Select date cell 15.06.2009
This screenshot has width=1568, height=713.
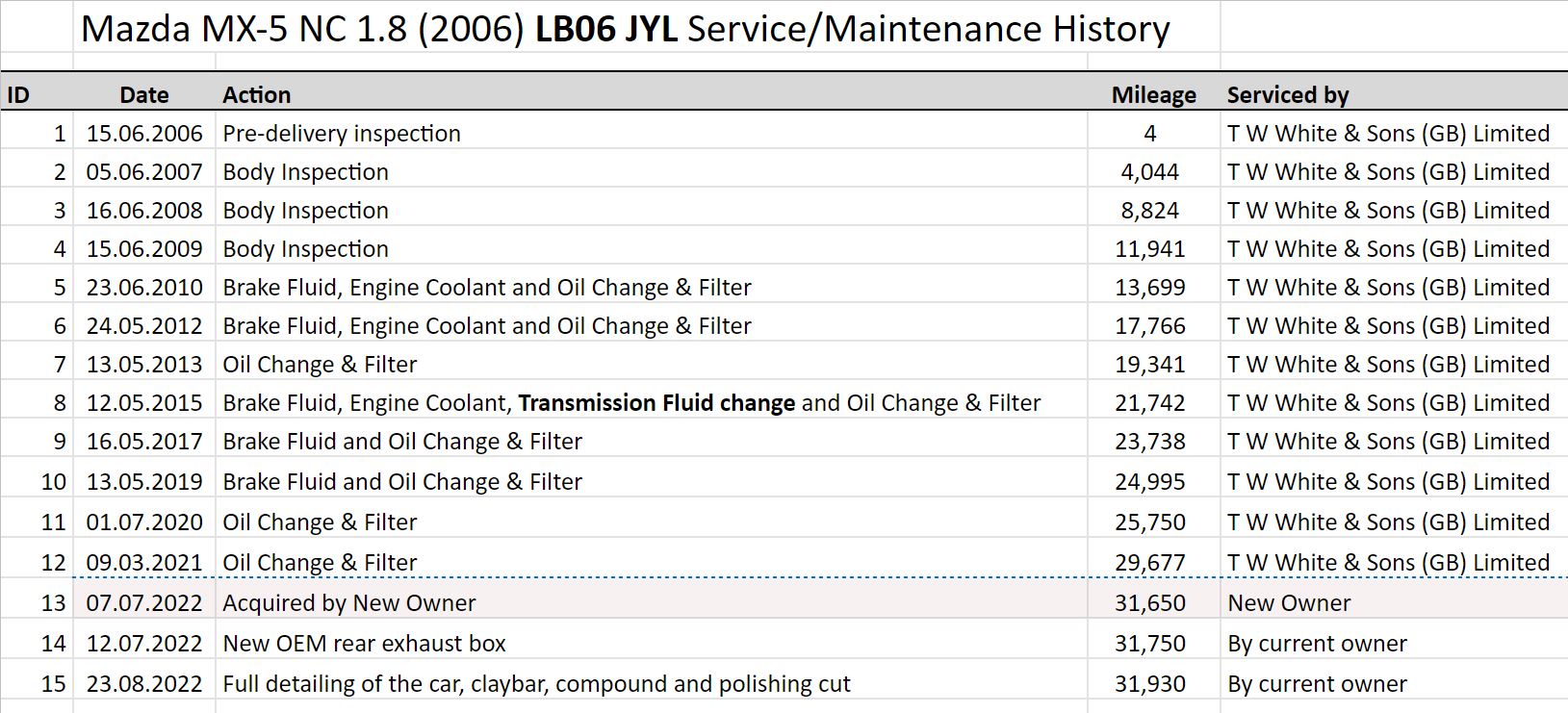pos(144,248)
